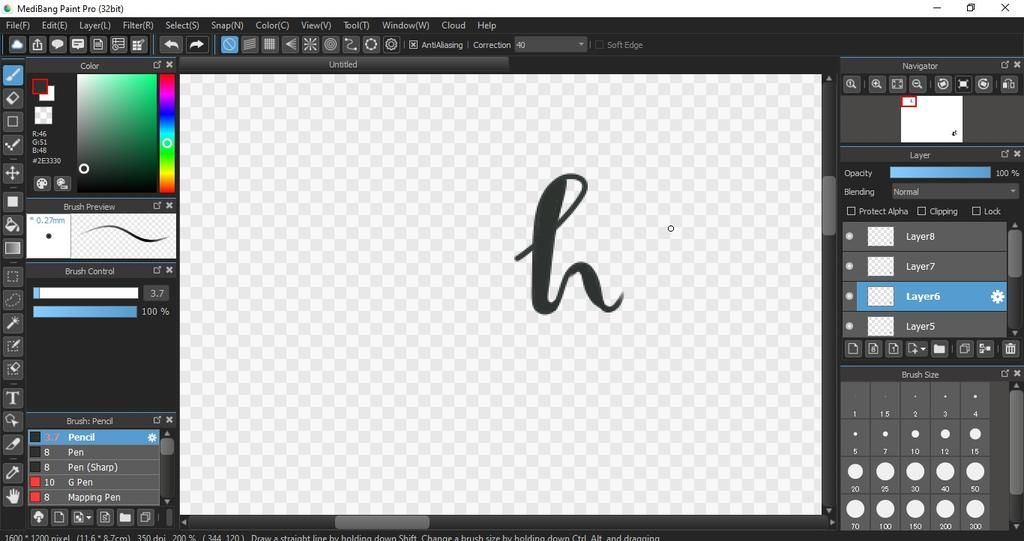Open the Cloud menu
1024x541 pixels.
[x=453, y=25]
